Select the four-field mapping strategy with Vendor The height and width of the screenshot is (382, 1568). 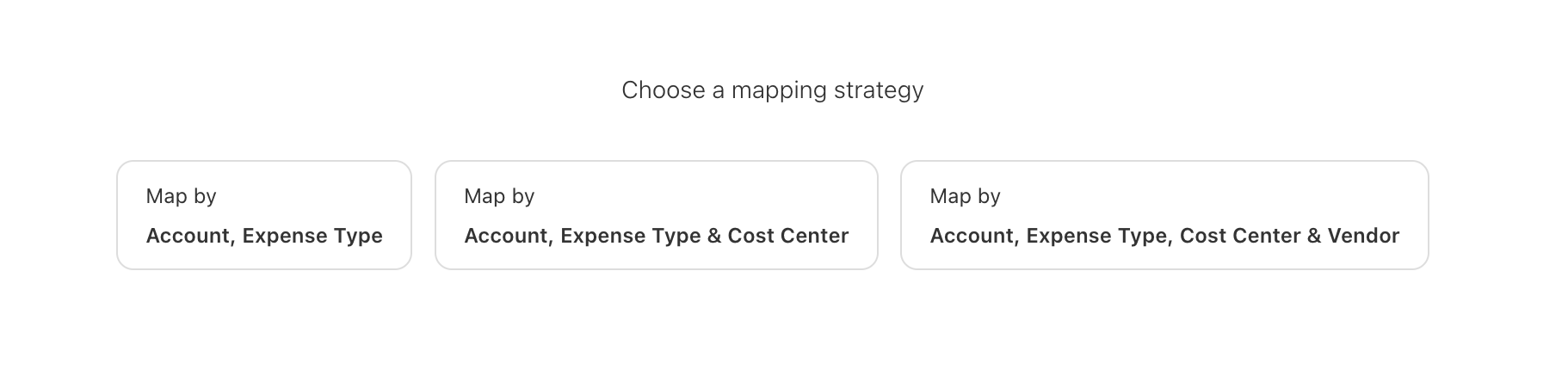point(1164,215)
